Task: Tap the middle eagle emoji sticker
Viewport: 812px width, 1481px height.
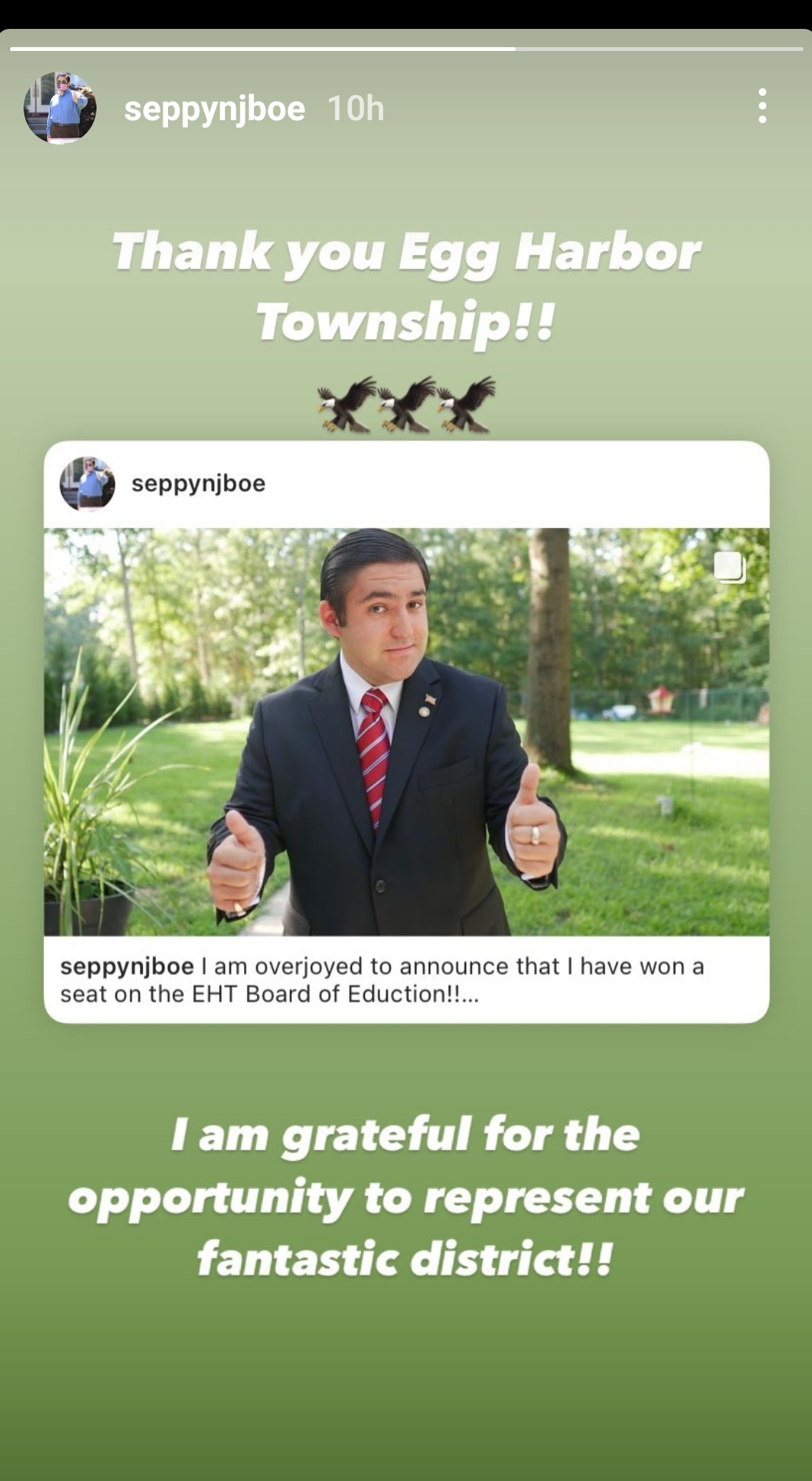Action: click(x=406, y=404)
